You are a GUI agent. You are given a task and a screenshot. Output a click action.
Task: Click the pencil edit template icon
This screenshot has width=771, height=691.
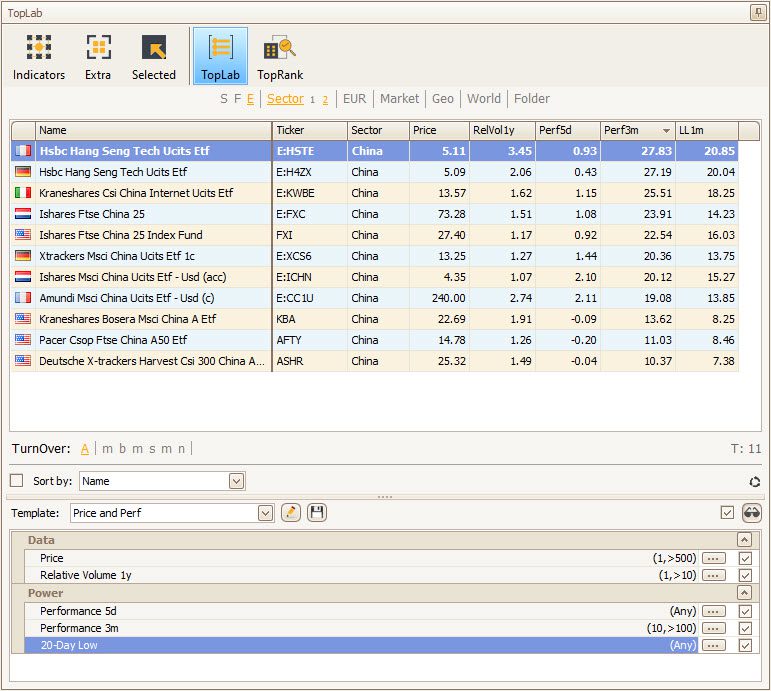click(291, 513)
